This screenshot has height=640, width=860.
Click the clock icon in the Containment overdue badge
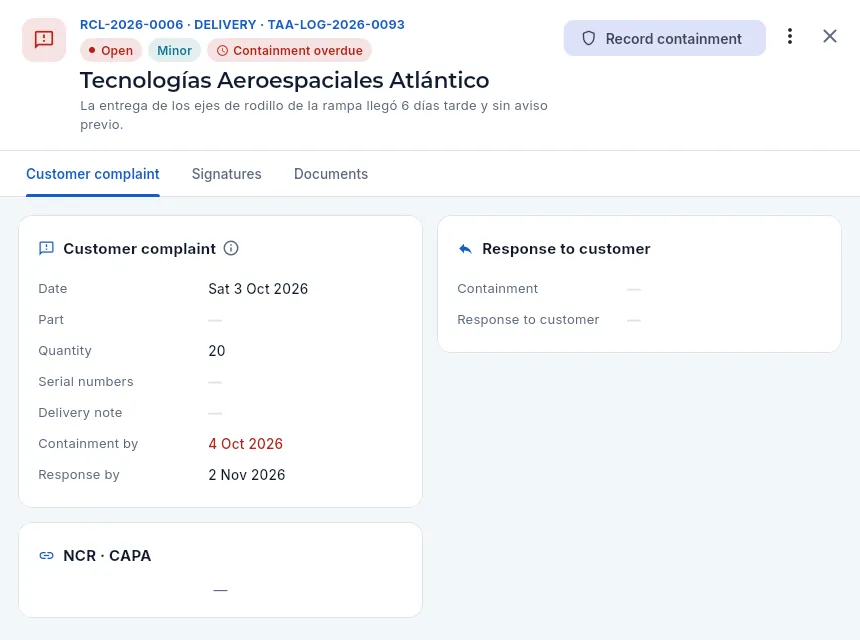click(x=222, y=51)
